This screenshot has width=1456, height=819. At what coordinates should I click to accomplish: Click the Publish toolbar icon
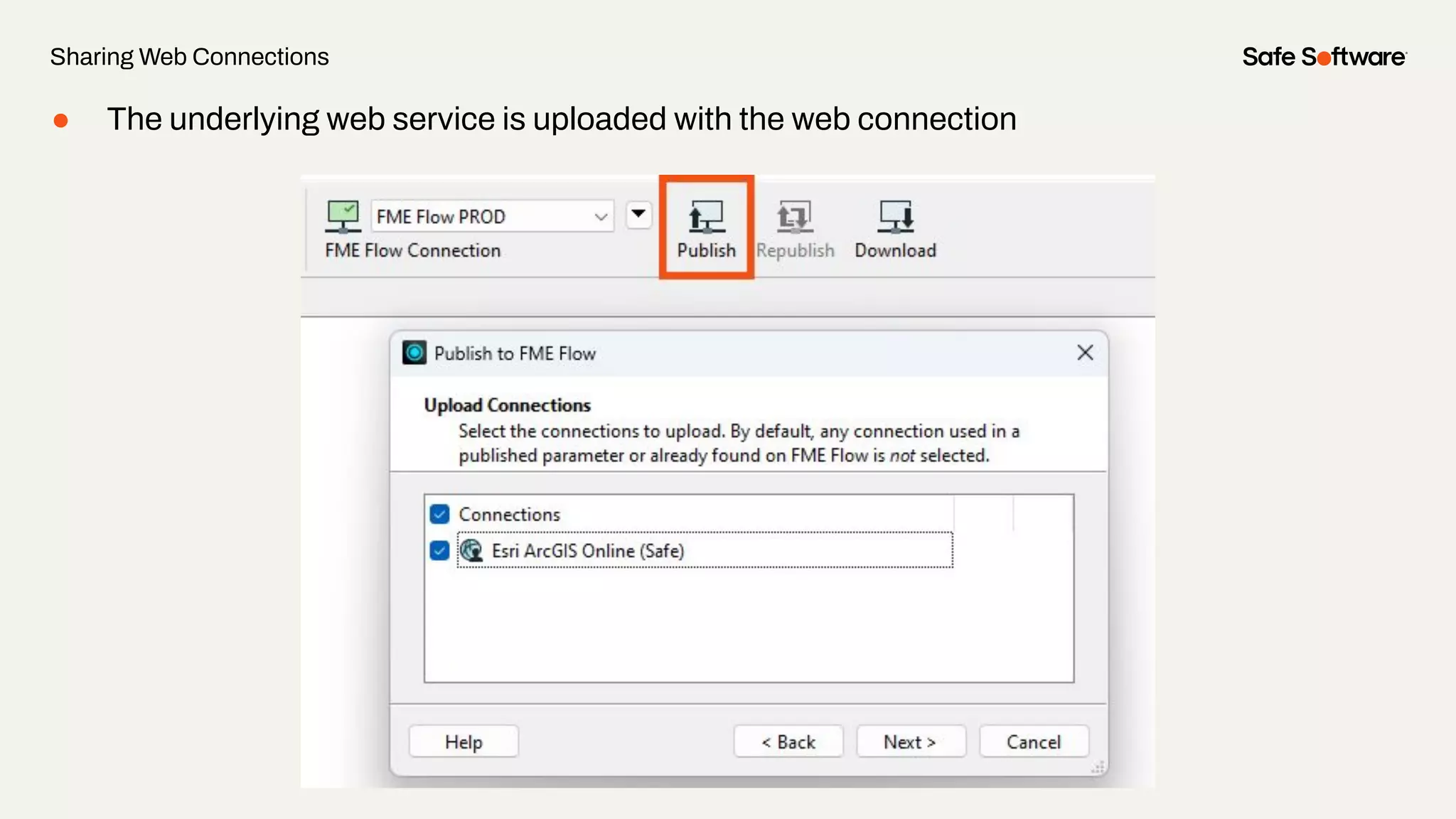point(706,217)
